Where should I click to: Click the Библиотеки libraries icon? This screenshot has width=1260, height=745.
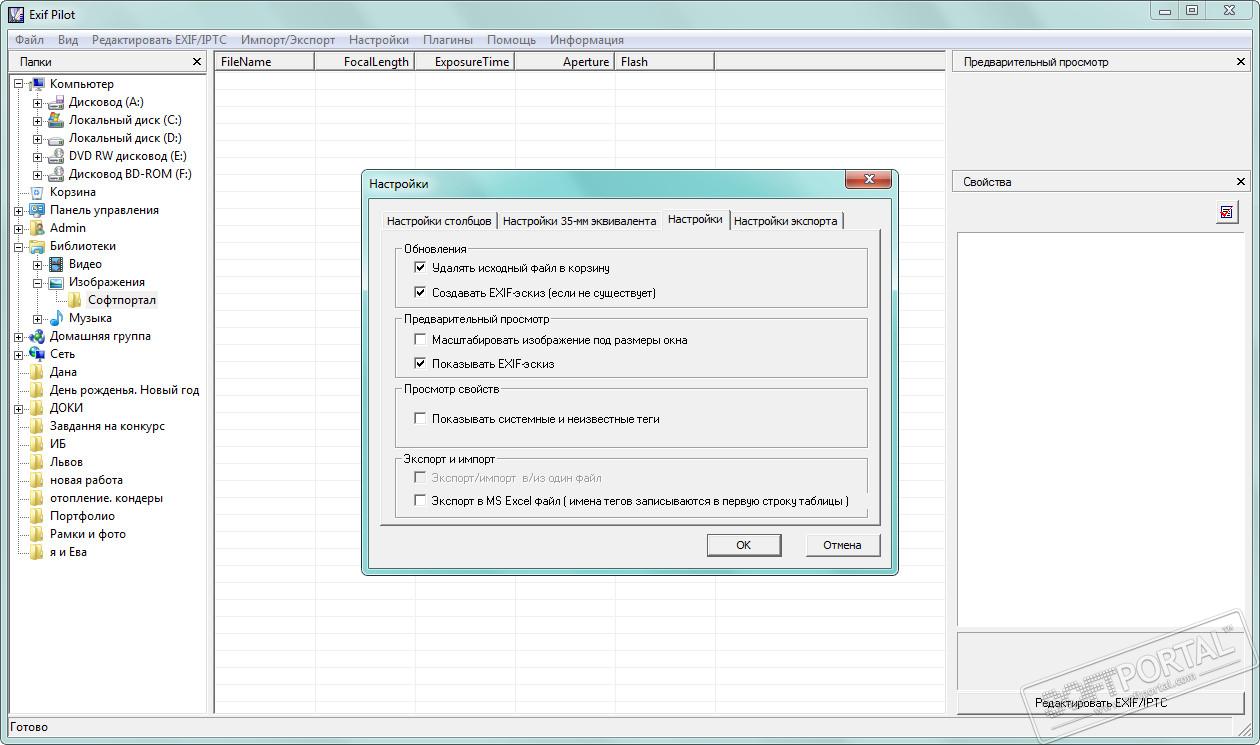[x=37, y=246]
